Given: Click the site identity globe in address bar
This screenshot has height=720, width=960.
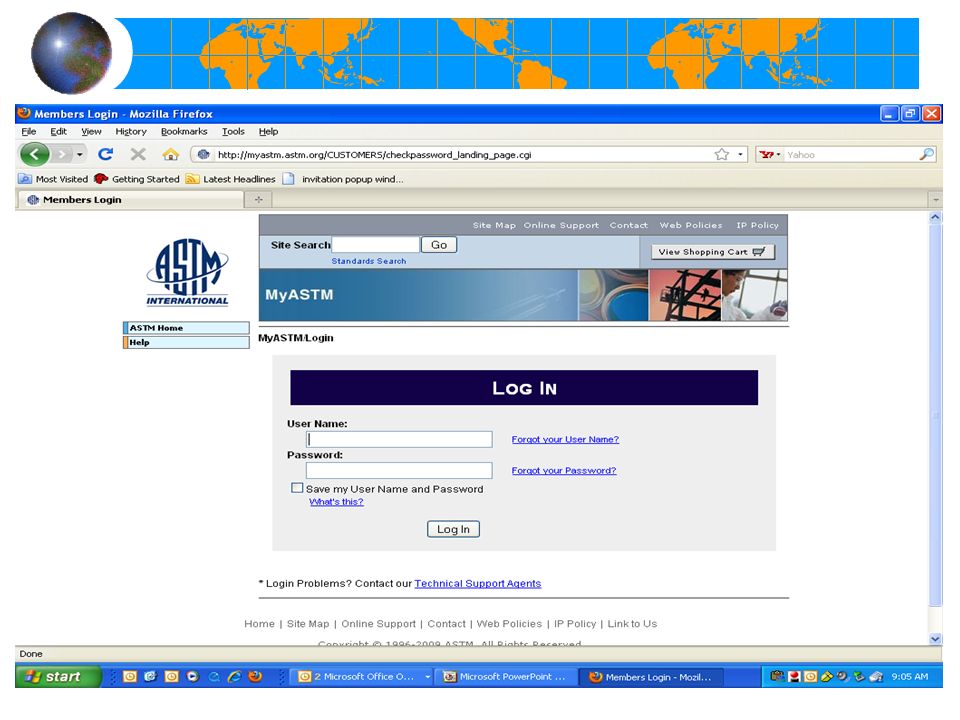Looking at the screenshot, I should (x=204, y=154).
